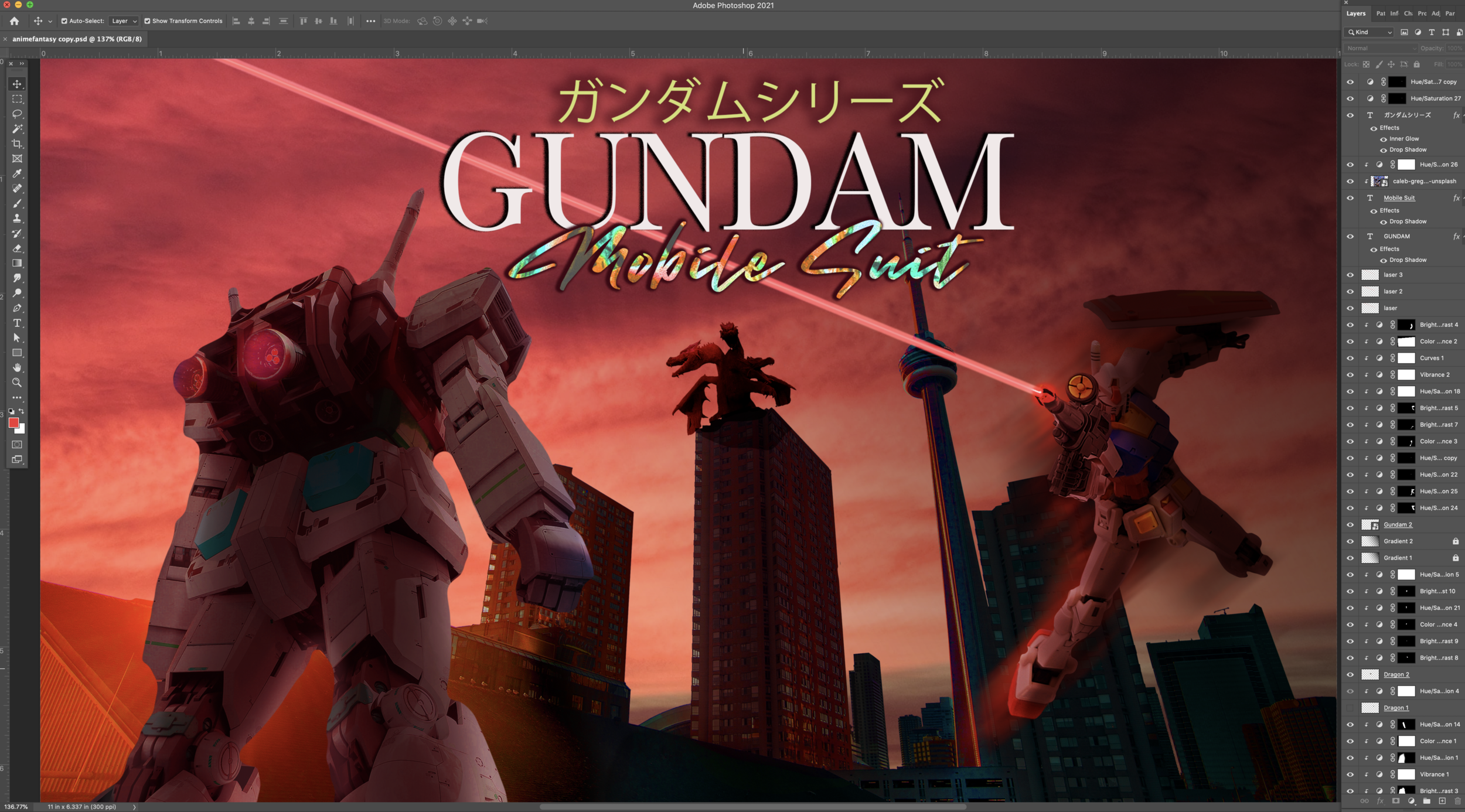Hide the Gundam 2 layer
This screenshot has width=1465, height=812.
1350,525
